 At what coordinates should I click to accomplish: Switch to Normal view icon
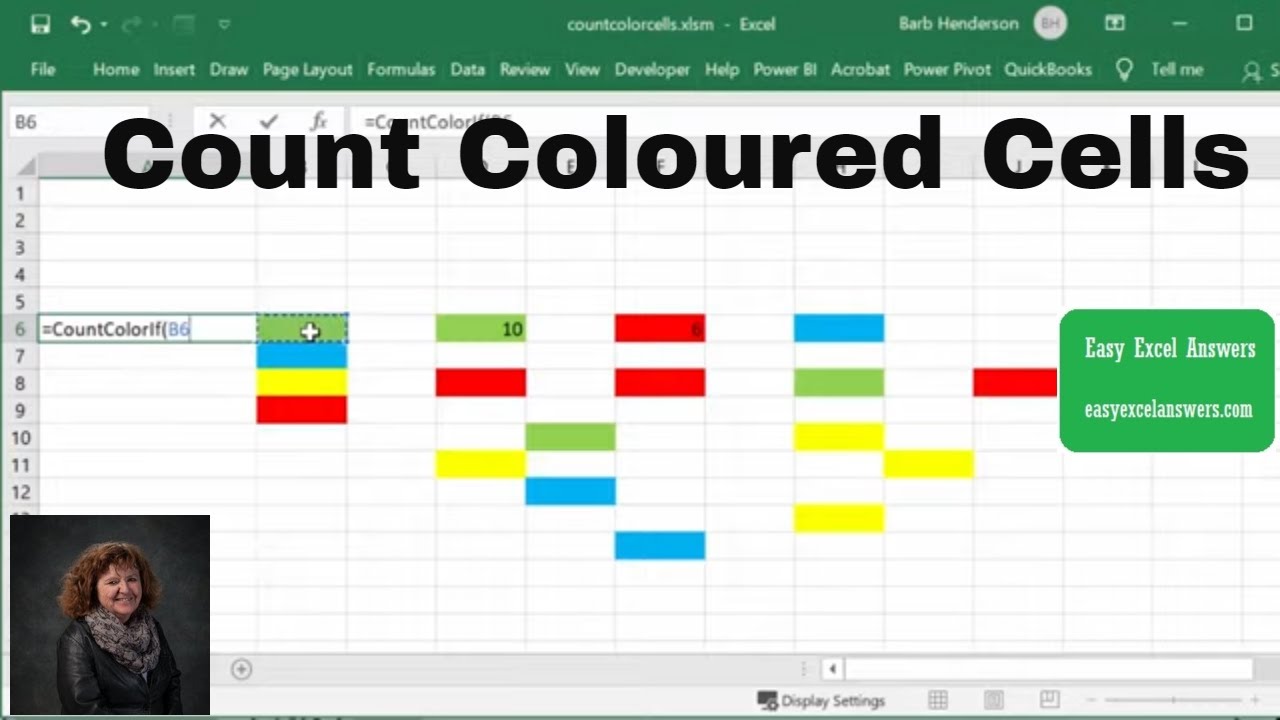(937, 700)
